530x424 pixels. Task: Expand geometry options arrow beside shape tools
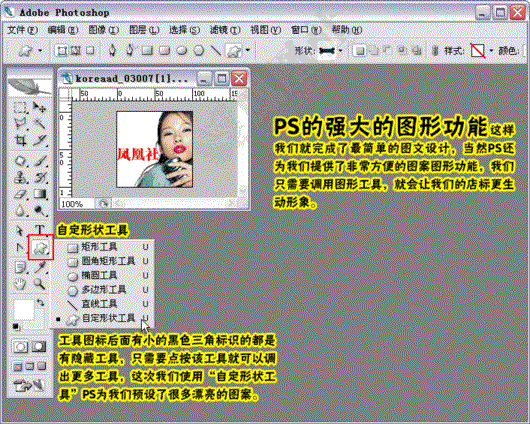(248, 50)
